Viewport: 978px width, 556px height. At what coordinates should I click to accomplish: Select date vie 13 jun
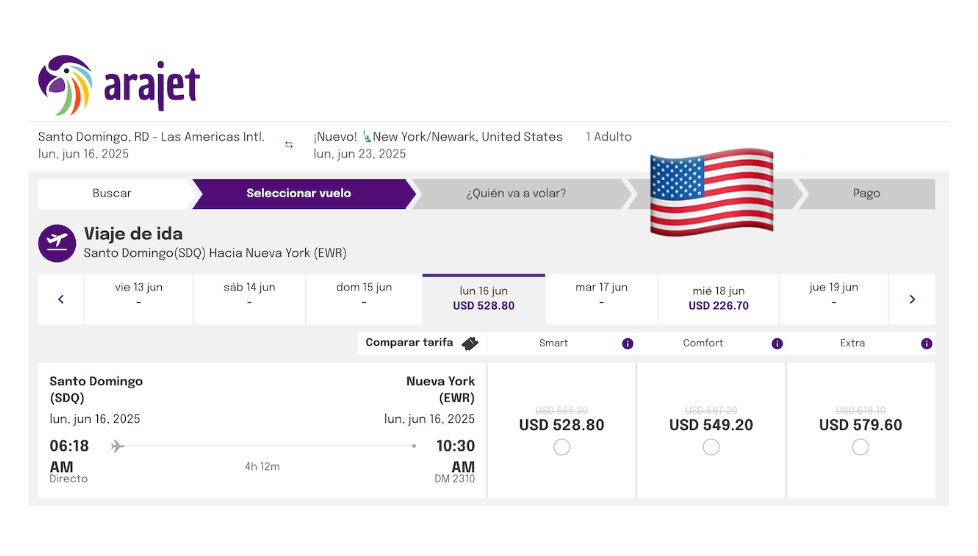point(138,300)
